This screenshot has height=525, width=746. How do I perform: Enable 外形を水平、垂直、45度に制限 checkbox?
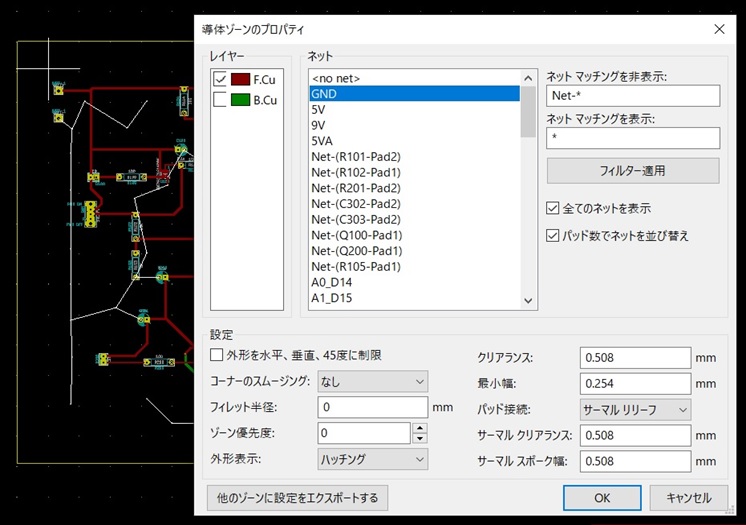pyautogui.click(x=217, y=355)
